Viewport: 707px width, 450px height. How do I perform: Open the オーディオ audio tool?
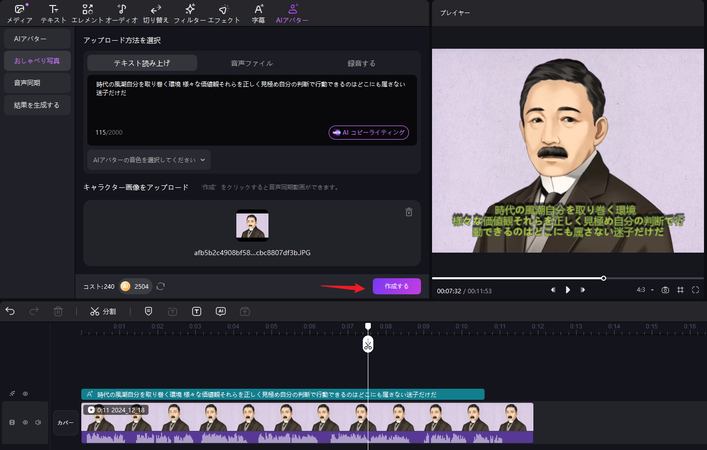coord(121,13)
